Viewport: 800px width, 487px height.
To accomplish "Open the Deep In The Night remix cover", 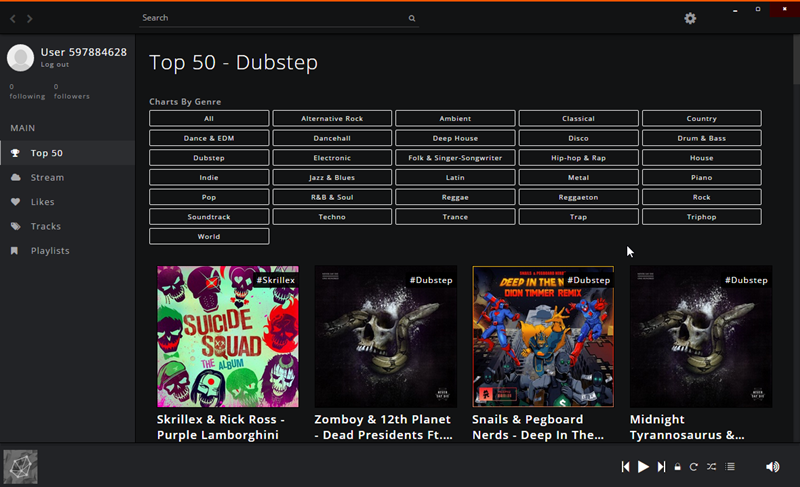I will (543, 337).
